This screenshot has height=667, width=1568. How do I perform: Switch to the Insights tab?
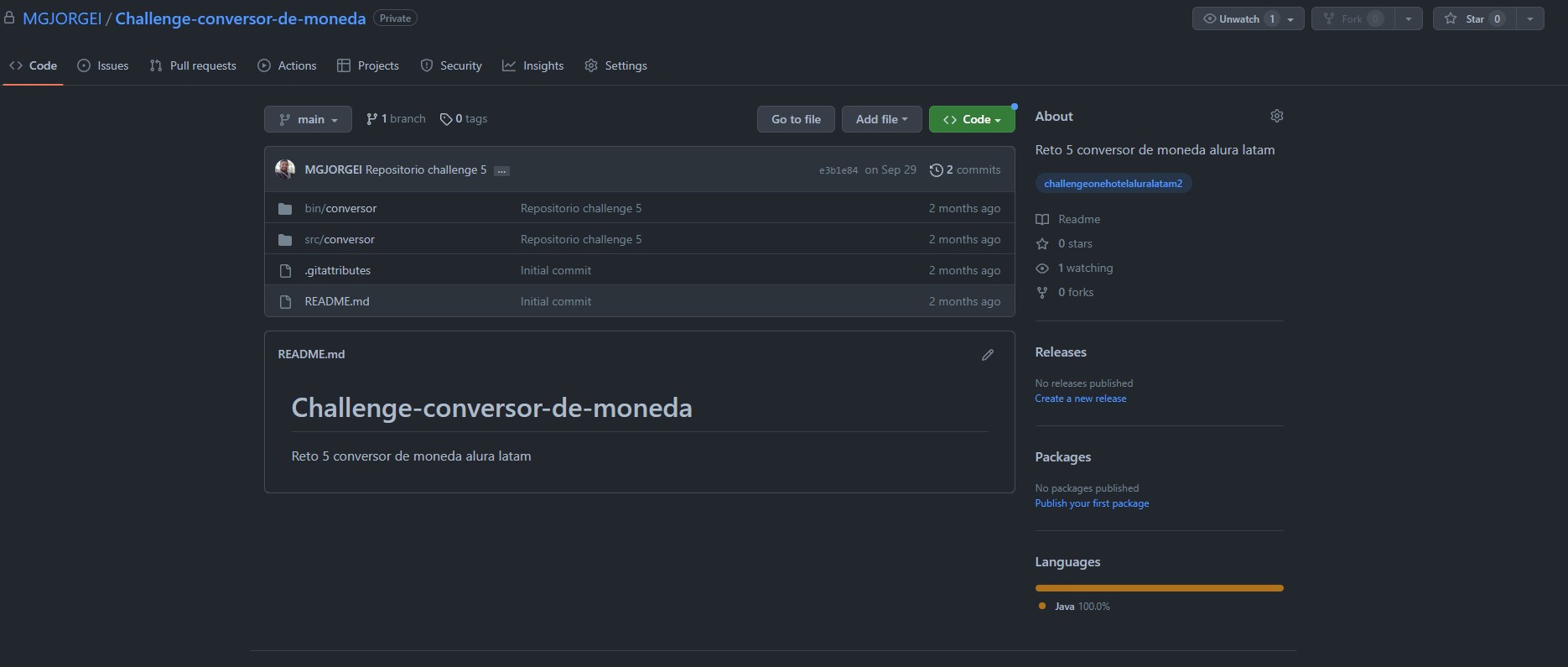(x=532, y=65)
